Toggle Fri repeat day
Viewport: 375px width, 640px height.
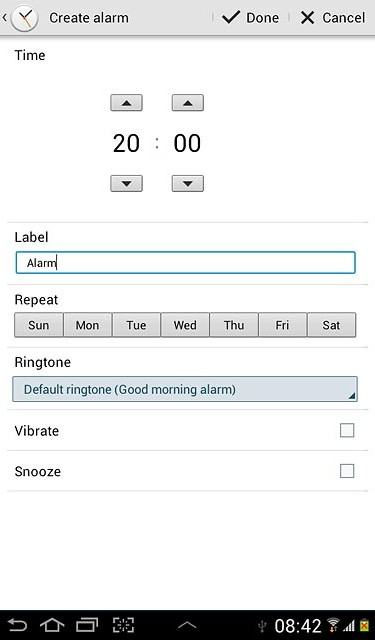coord(282,325)
